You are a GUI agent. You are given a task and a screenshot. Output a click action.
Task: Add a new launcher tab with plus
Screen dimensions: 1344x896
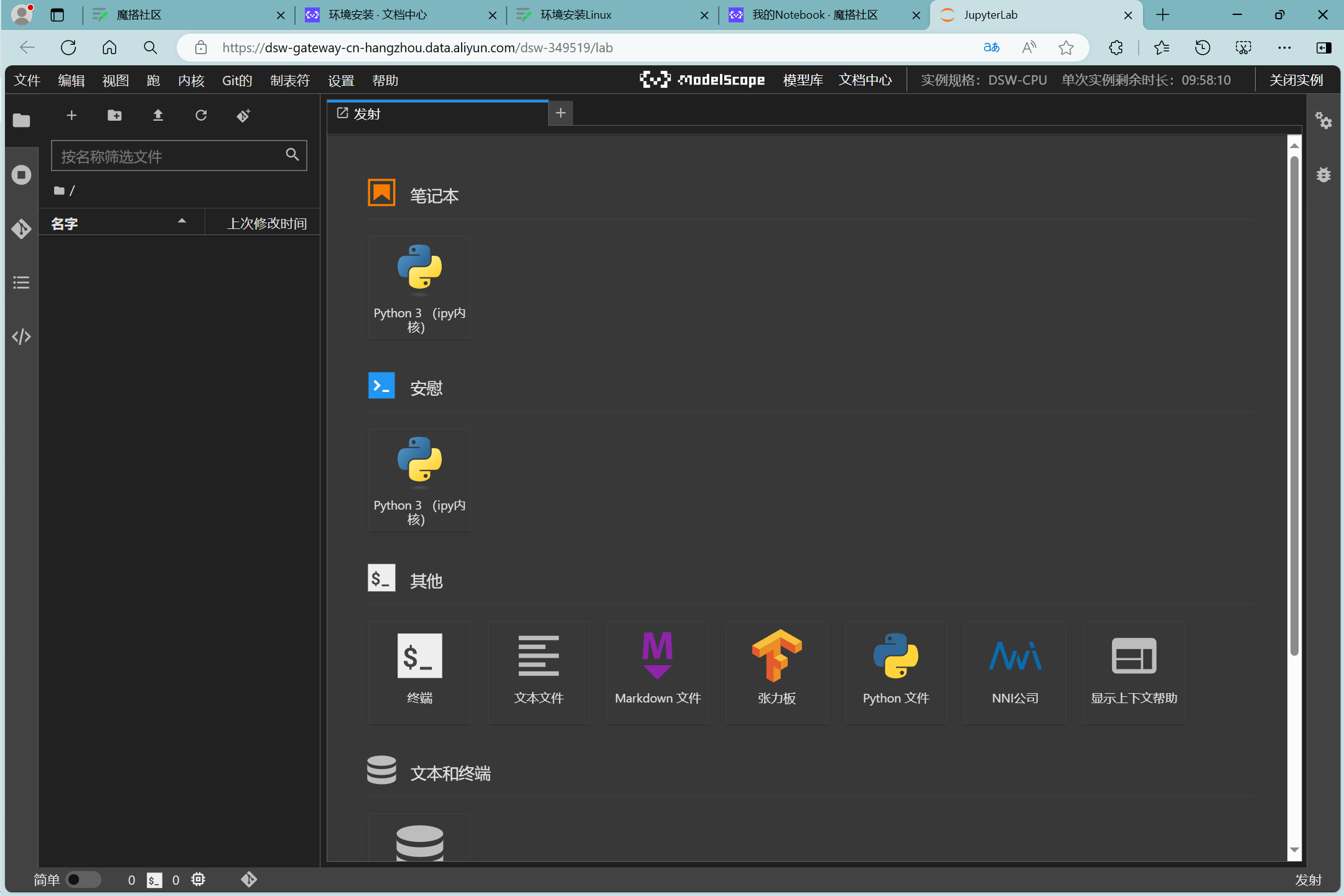561,113
